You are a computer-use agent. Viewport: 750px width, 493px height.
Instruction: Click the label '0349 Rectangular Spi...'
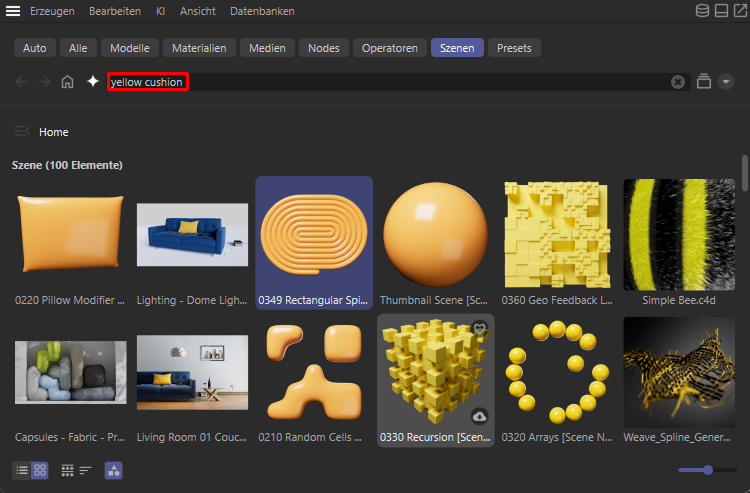(x=313, y=300)
